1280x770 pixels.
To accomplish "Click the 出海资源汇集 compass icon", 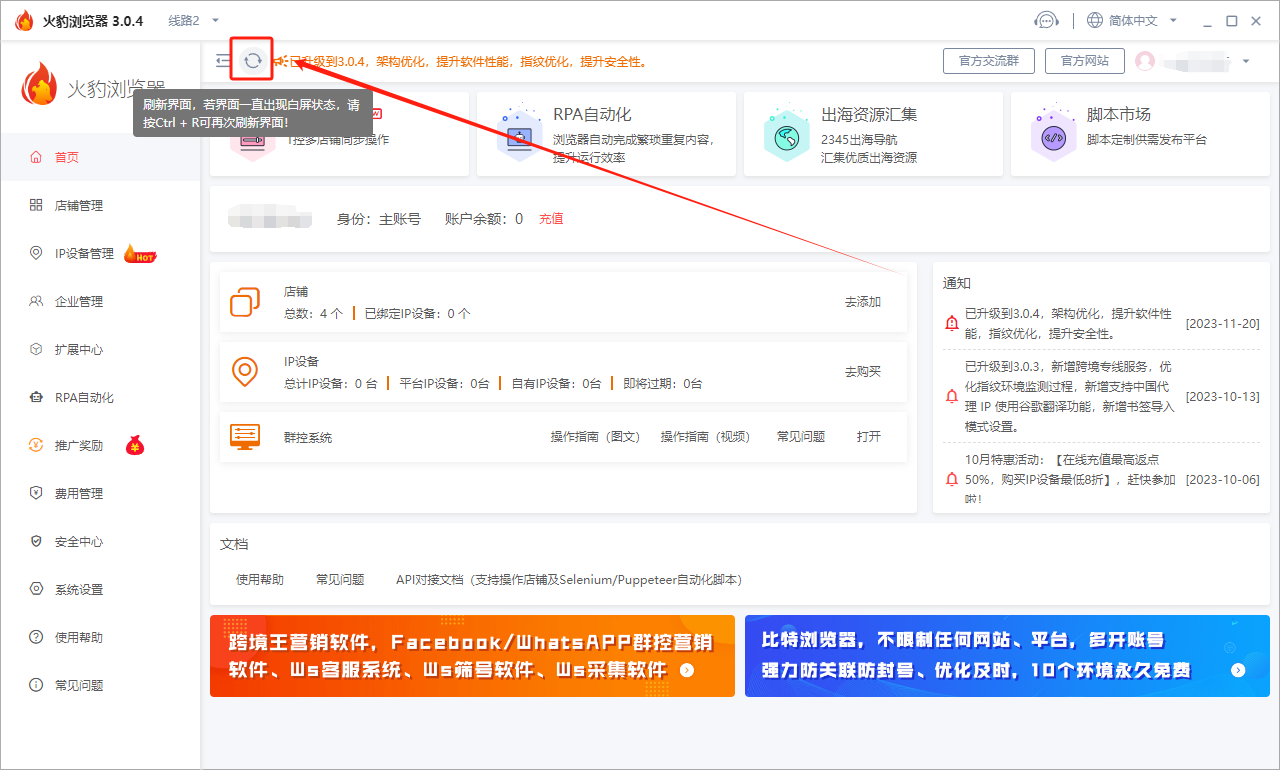I will click(786, 137).
